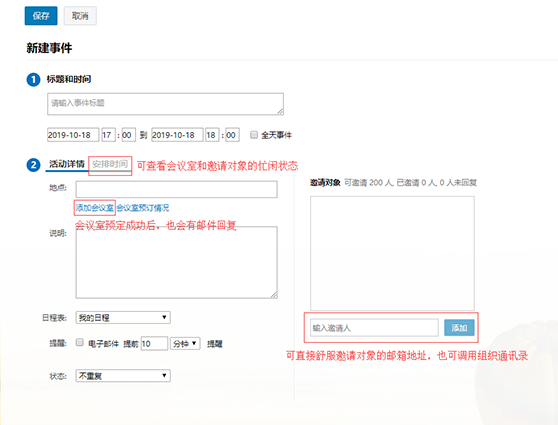Toggle the 电子邮件 reminder checkbox
The width and height of the screenshot is (558, 425).
pyautogui.click(x=79, y=342)
